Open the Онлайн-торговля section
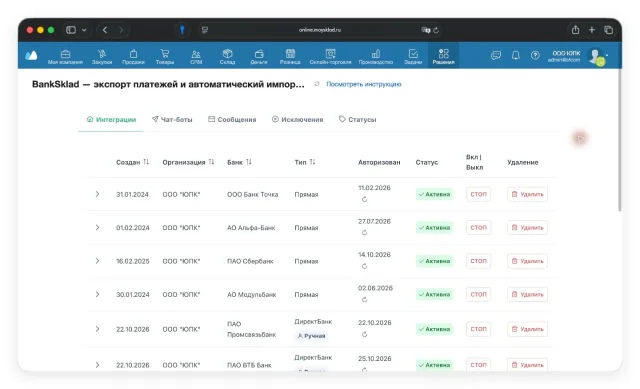 click(330, 56)
